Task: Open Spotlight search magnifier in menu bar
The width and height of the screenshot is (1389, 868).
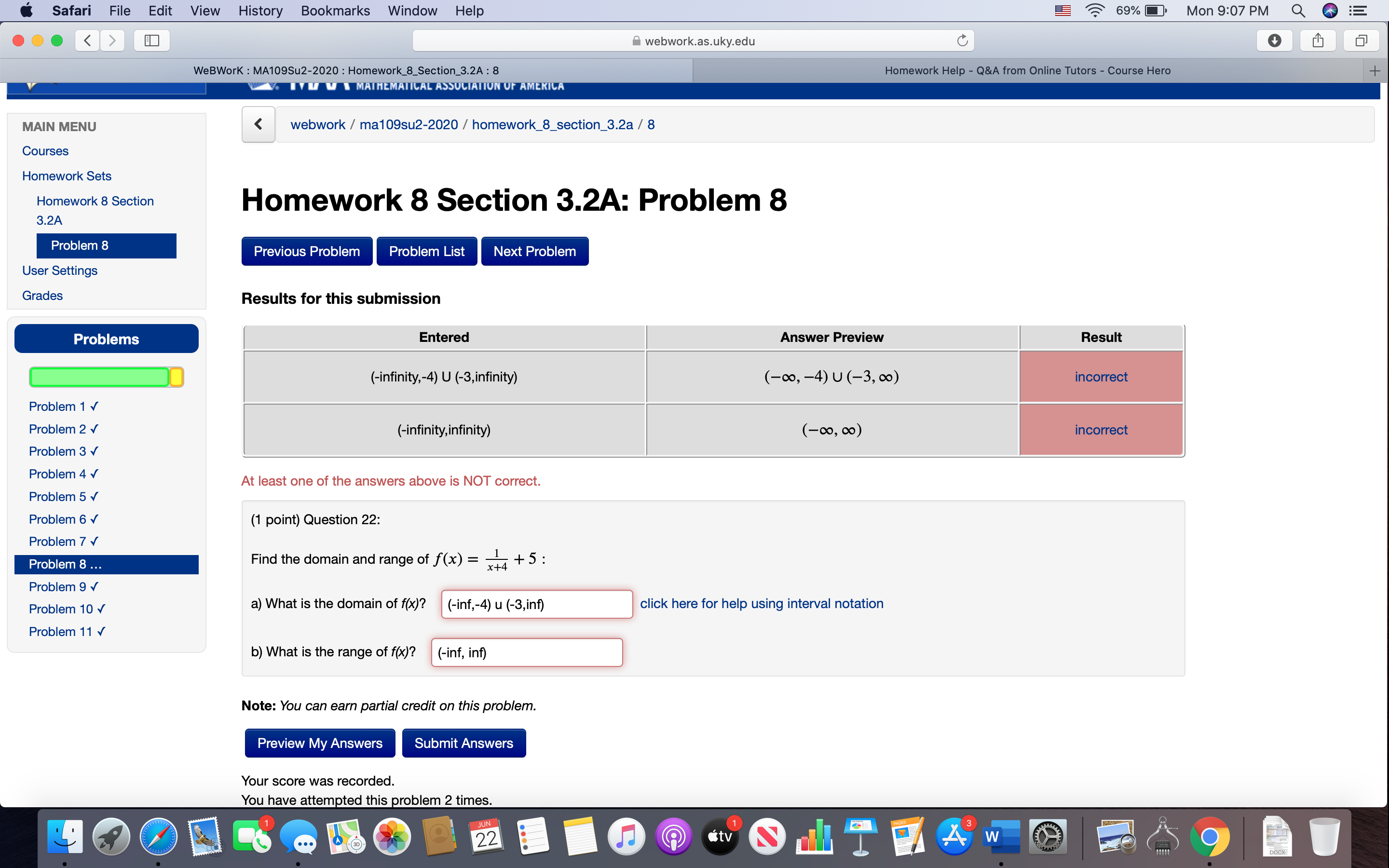Action: (1298, 10)
